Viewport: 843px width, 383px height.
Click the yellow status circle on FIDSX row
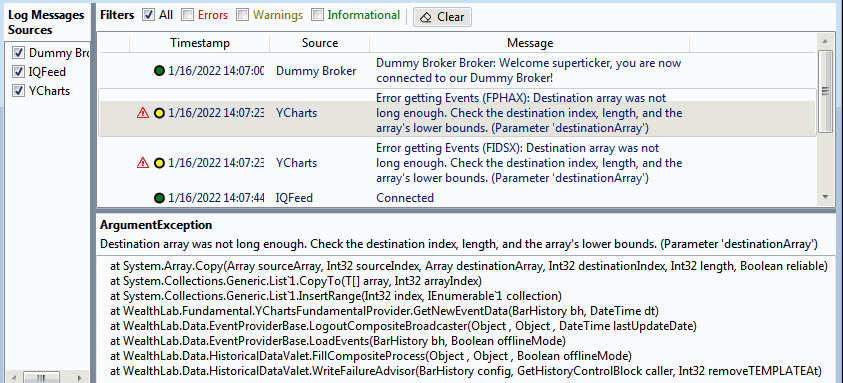pos(159,162)
